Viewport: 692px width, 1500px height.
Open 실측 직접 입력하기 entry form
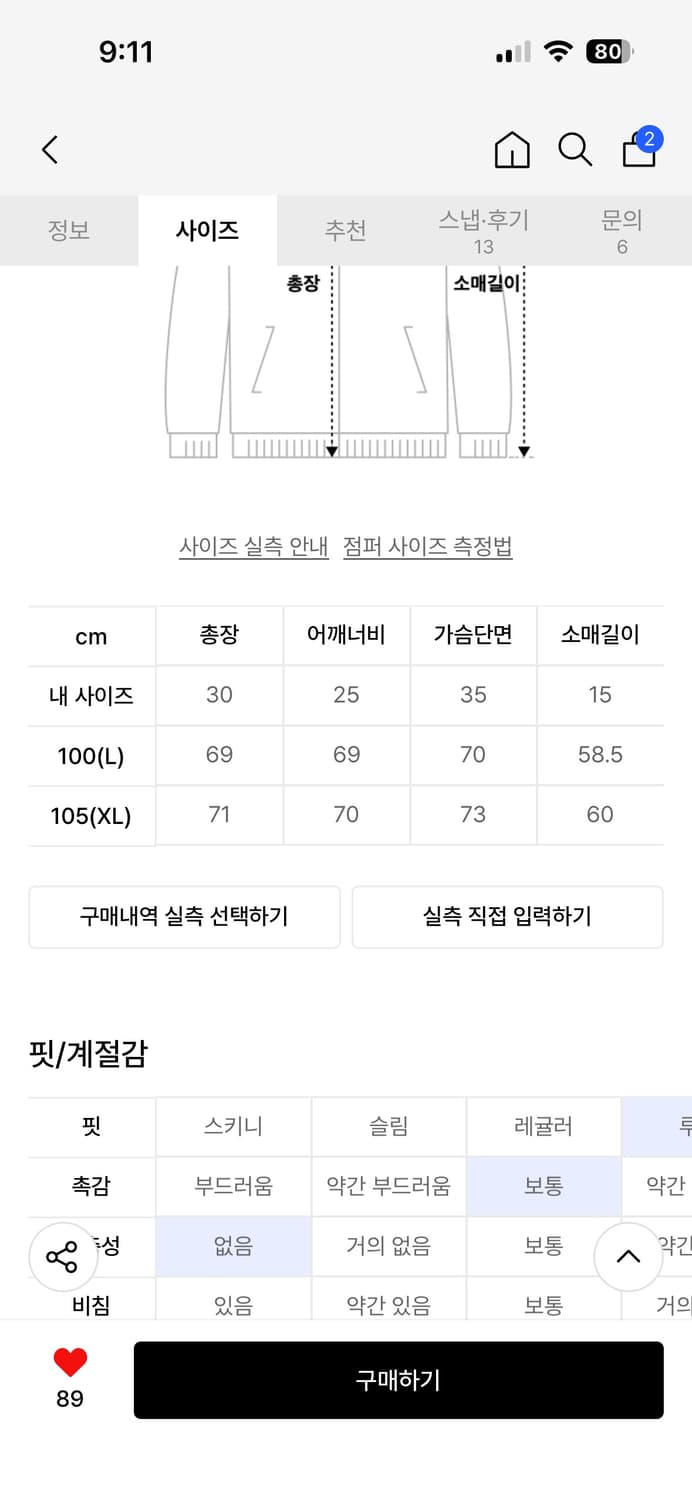[x=508, y=917]
